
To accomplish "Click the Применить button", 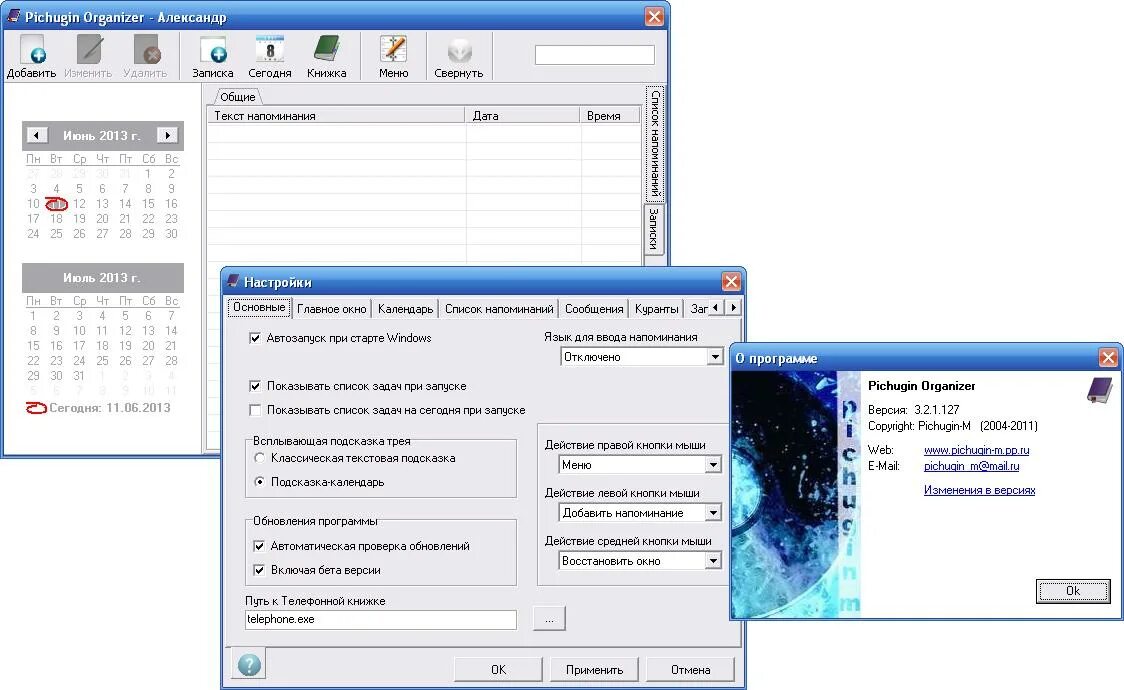I will click(594, 670).
